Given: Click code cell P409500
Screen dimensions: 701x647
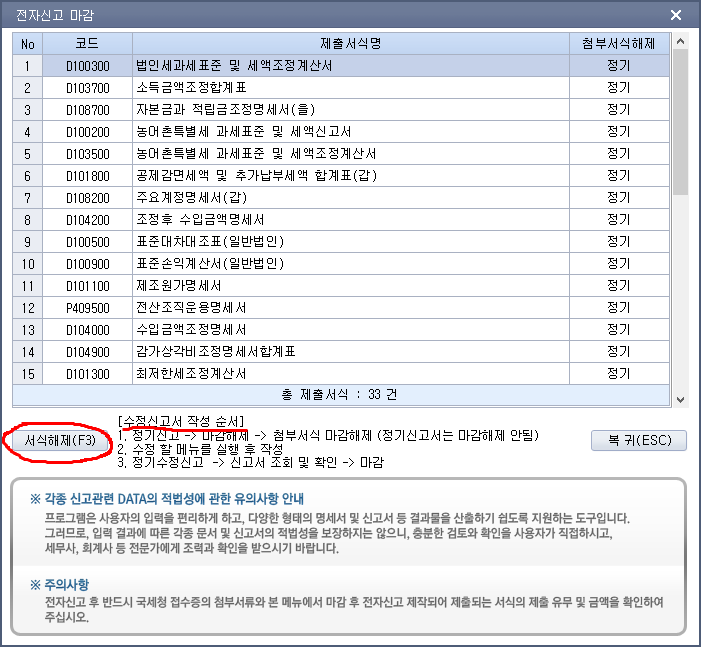Looking at the screenshot, I should point(88,308).
